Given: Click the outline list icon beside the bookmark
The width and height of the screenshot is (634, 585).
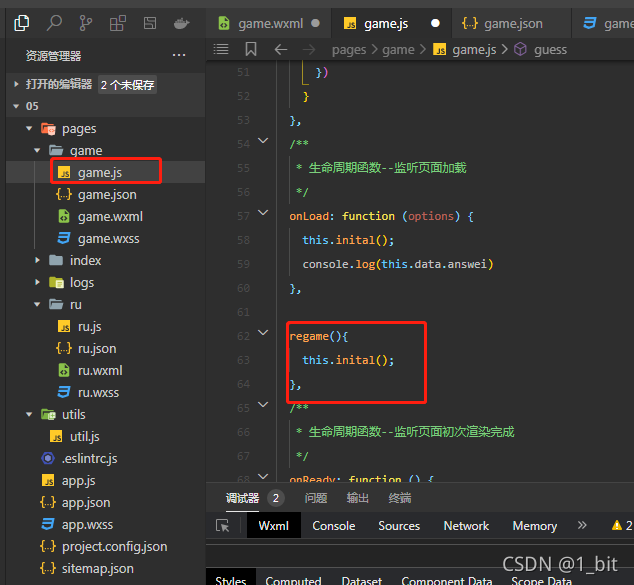Looking at the screenshot, I should pos(221,49).
